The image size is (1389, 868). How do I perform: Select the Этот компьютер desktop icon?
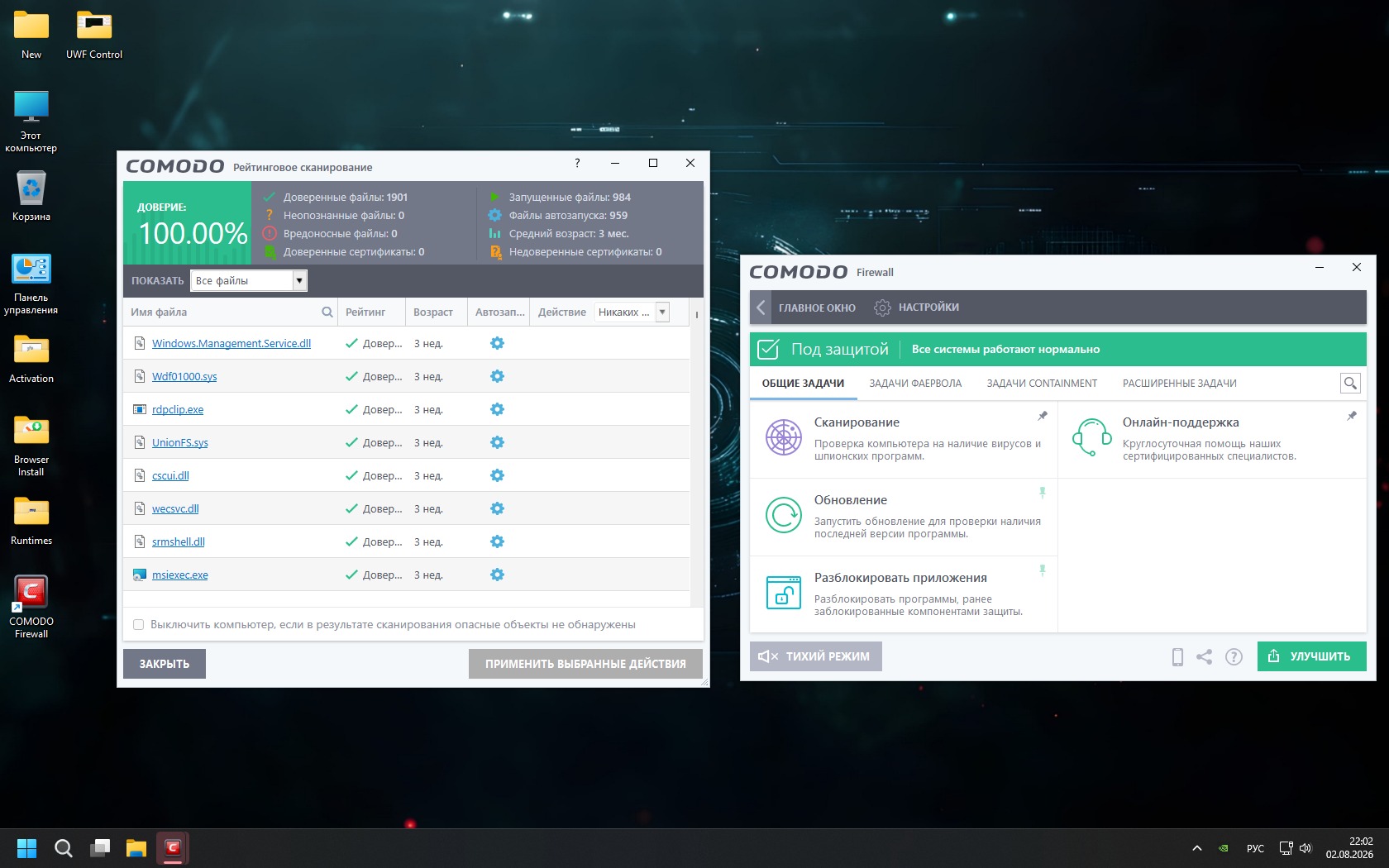(31, 122)
